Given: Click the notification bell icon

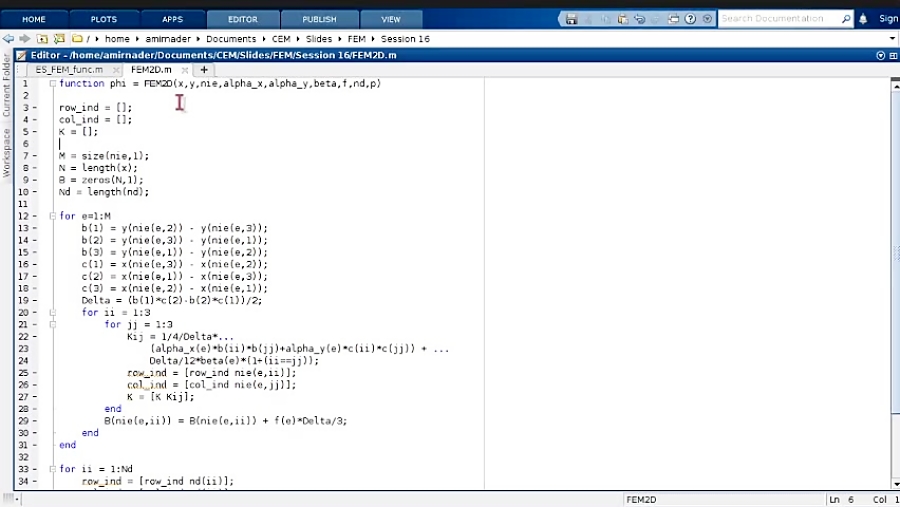Looking at the screenshot, I should pos(863,19).
